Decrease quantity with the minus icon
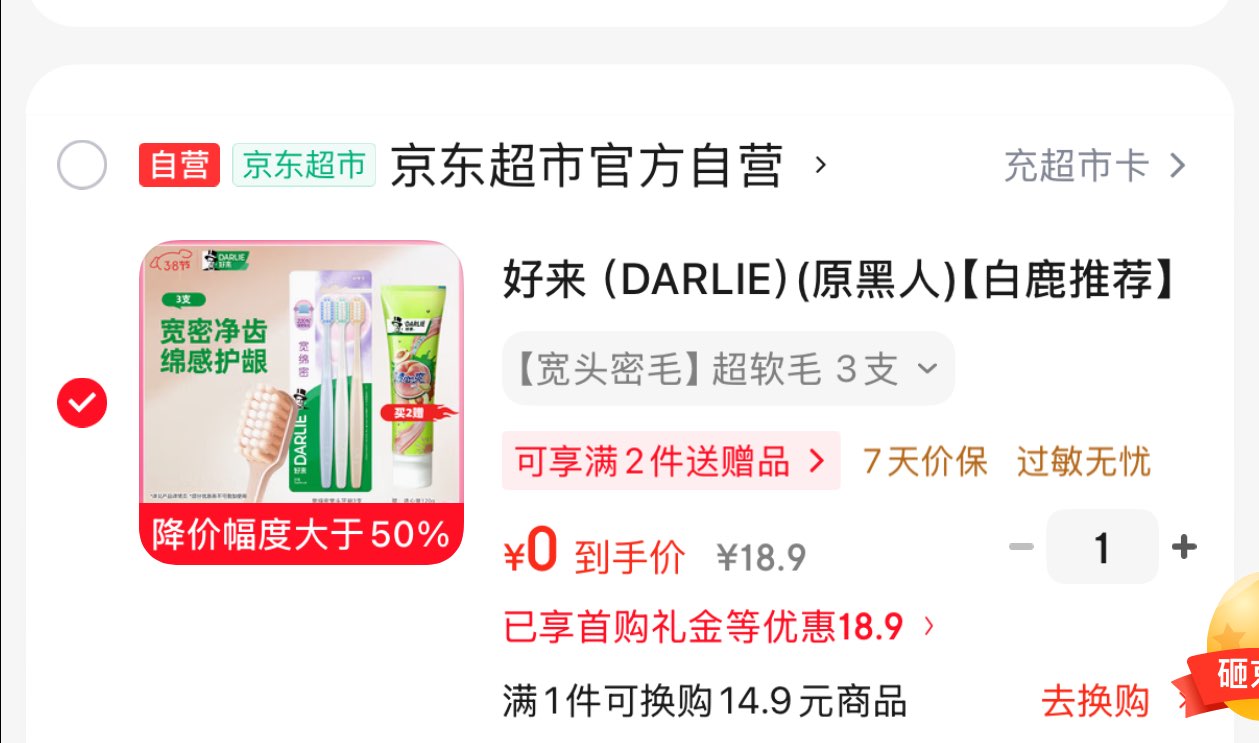Viewport: 1259px width, 743px height. point(1021,547)
